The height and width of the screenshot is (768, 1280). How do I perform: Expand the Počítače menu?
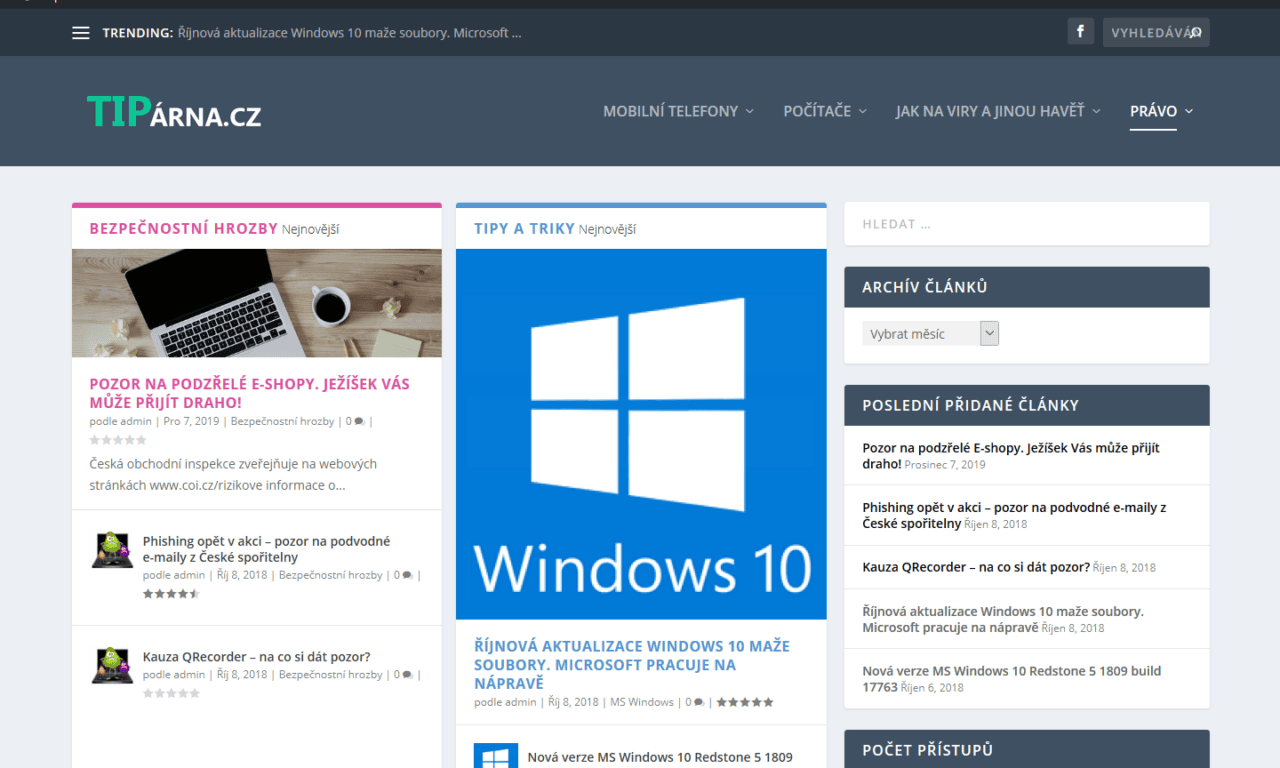825,111
